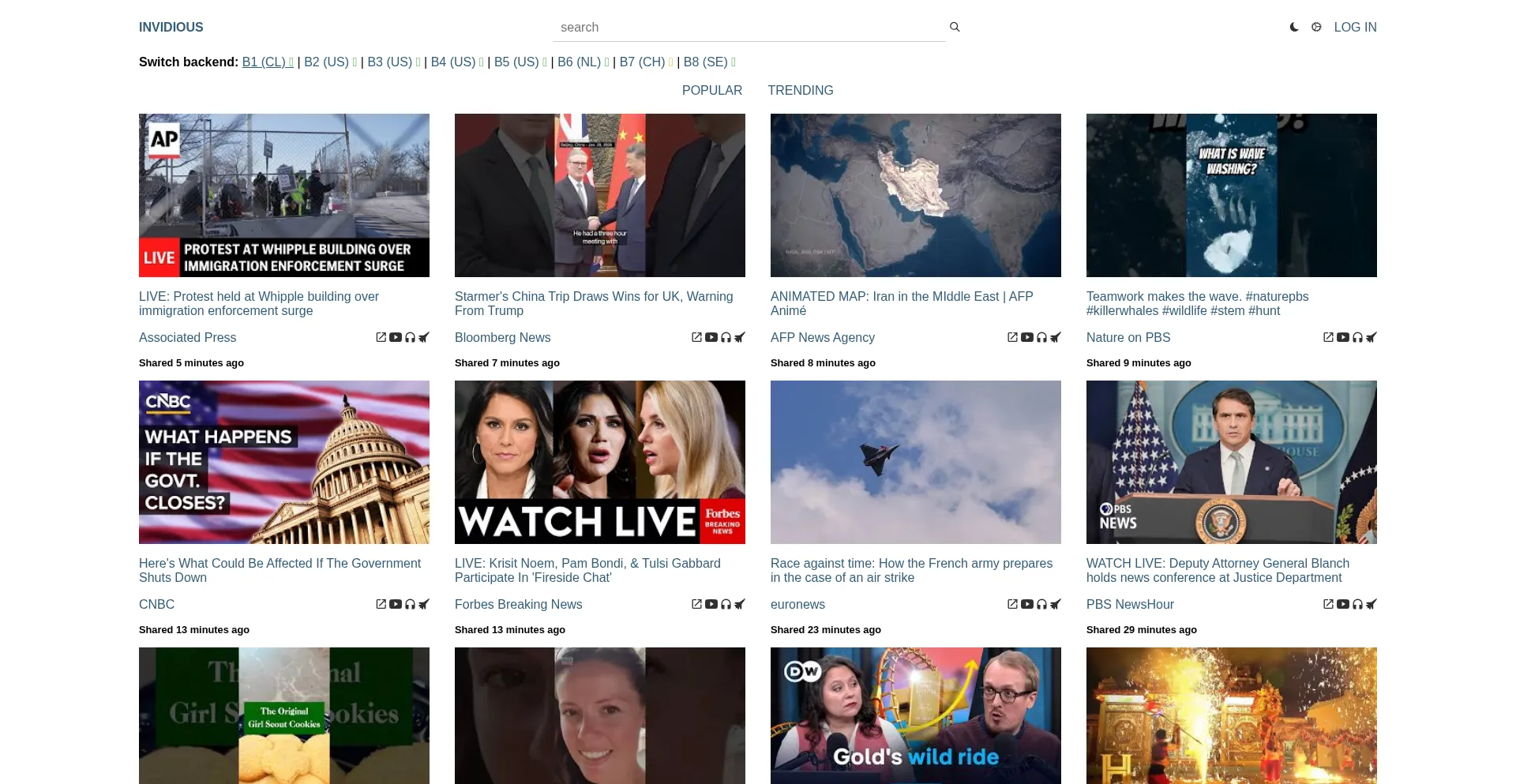Click the headphones icon for CNBC video

(410, 604)
